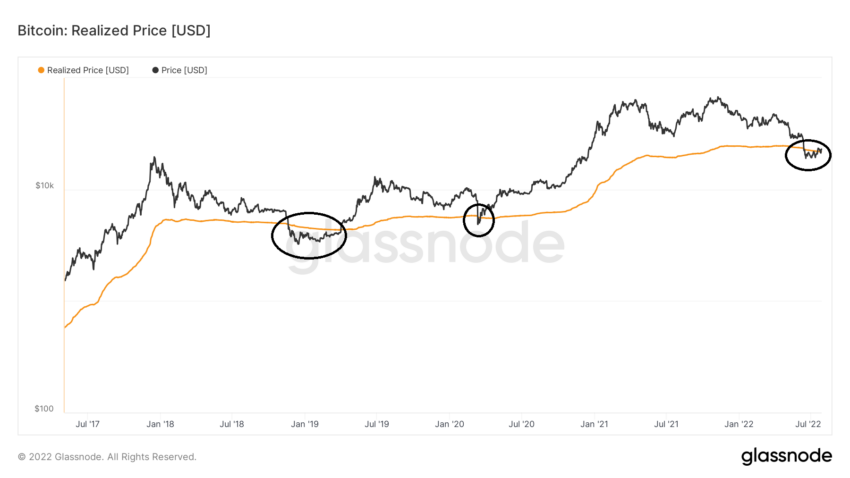Click the Jul '19 axis label
This screenshot has height=478, width=850.
pyautogui.click(x=377, y=424)
